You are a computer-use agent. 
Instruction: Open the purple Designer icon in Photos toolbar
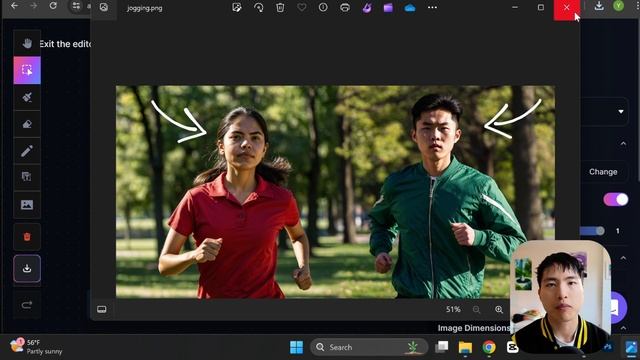point(367,7)
